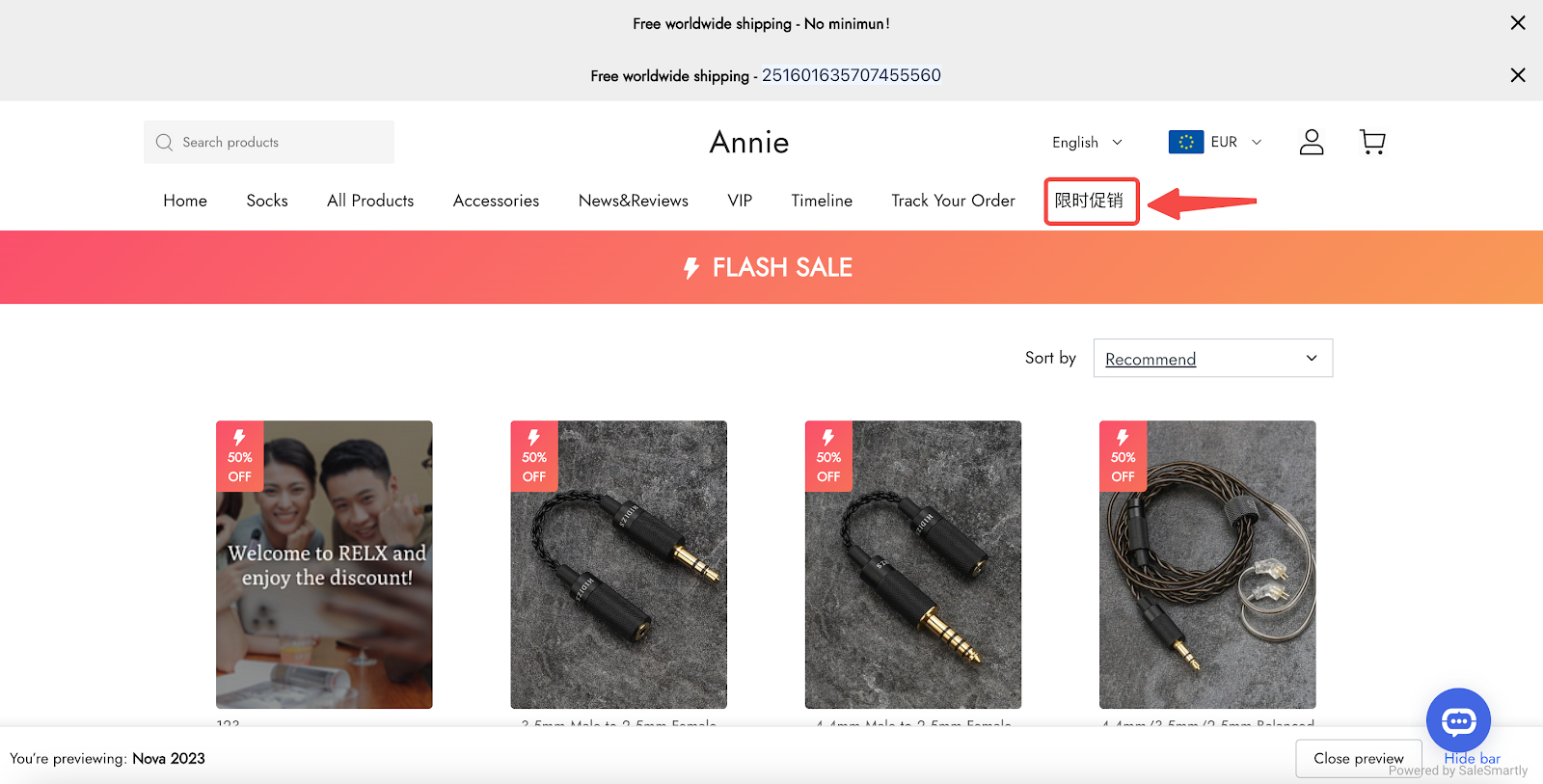Open the SaleSmartly chat bubble
This screenshot has height=784, width=1543.
(1458, 719)
